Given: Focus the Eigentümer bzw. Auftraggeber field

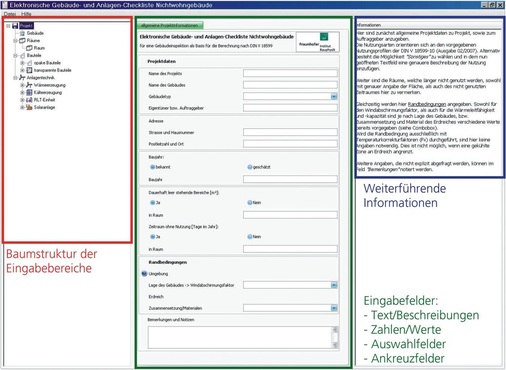Looking at the screenshot, I should pyautogui.click(x=290, y=108).
